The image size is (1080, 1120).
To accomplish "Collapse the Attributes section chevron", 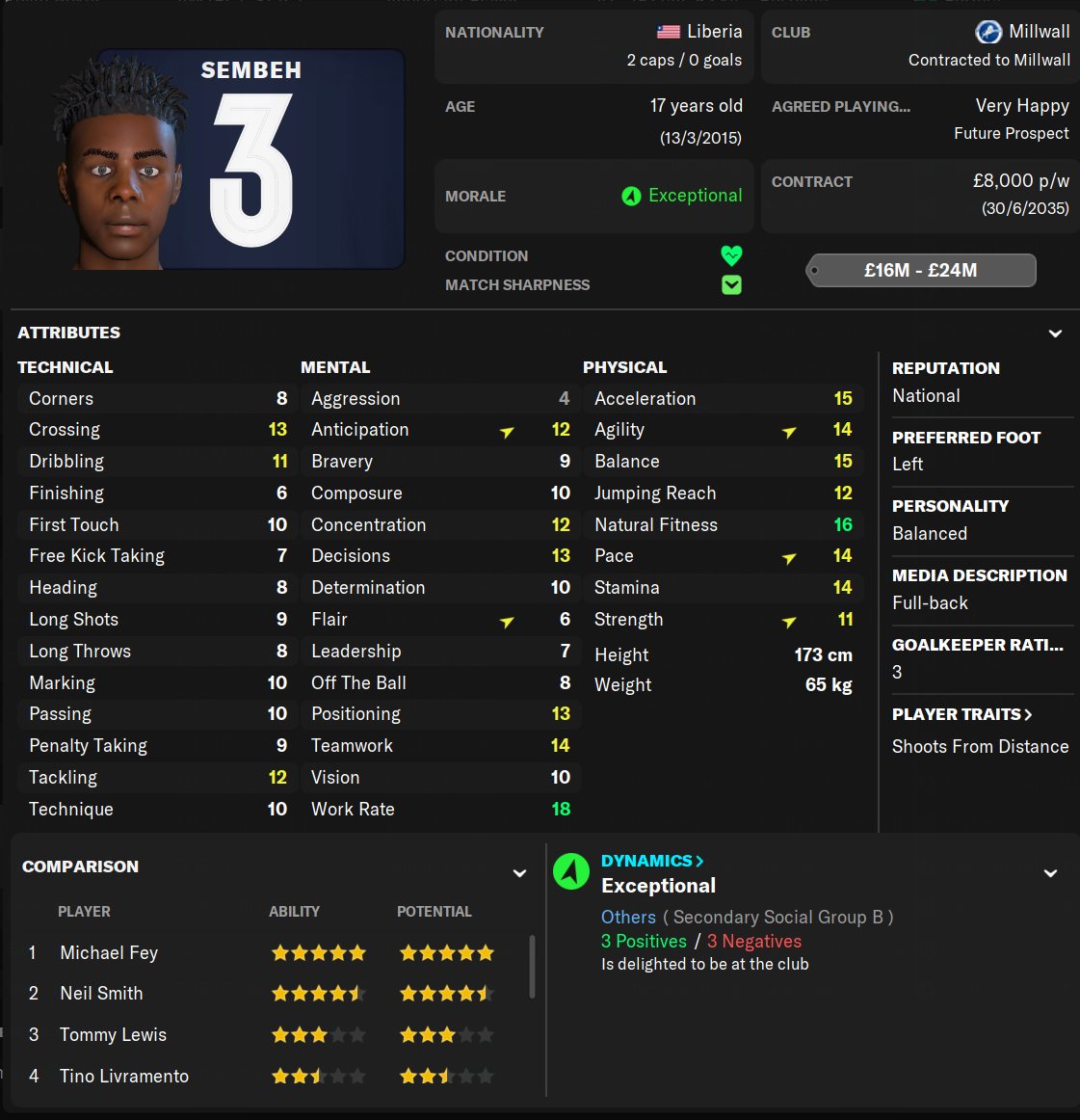I will [x=1055, y=333].
